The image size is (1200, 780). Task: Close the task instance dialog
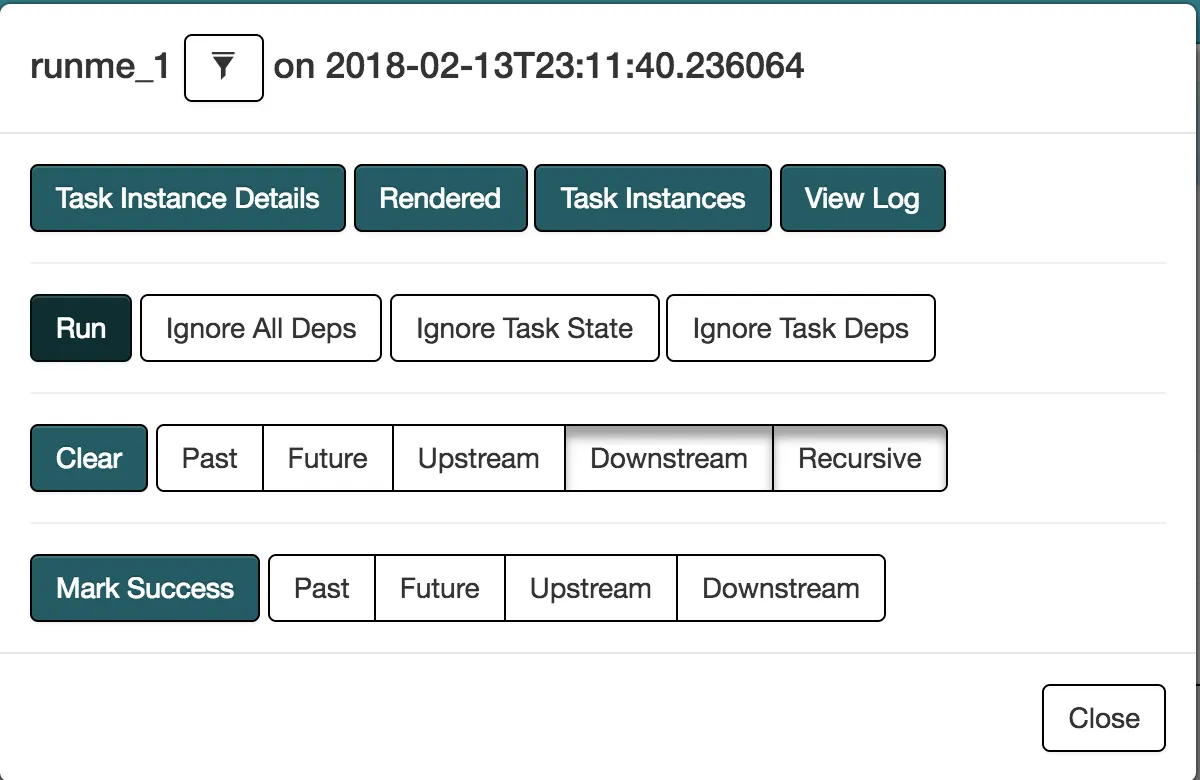[1104, 718]
